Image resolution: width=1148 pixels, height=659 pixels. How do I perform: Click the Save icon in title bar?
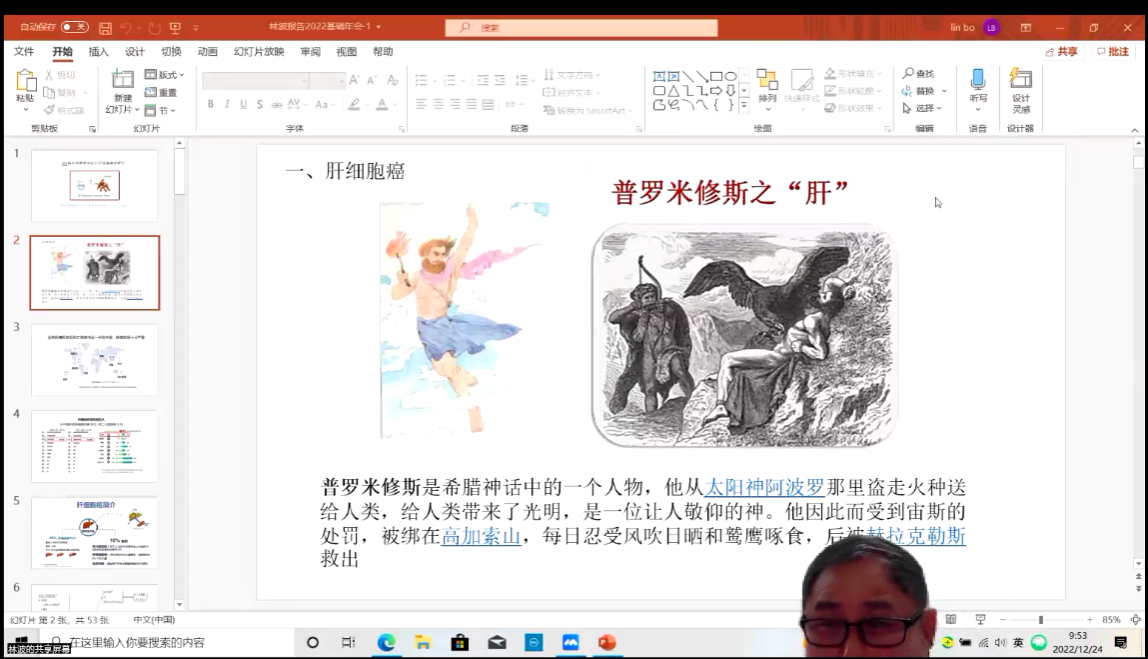tap(105, 28)
